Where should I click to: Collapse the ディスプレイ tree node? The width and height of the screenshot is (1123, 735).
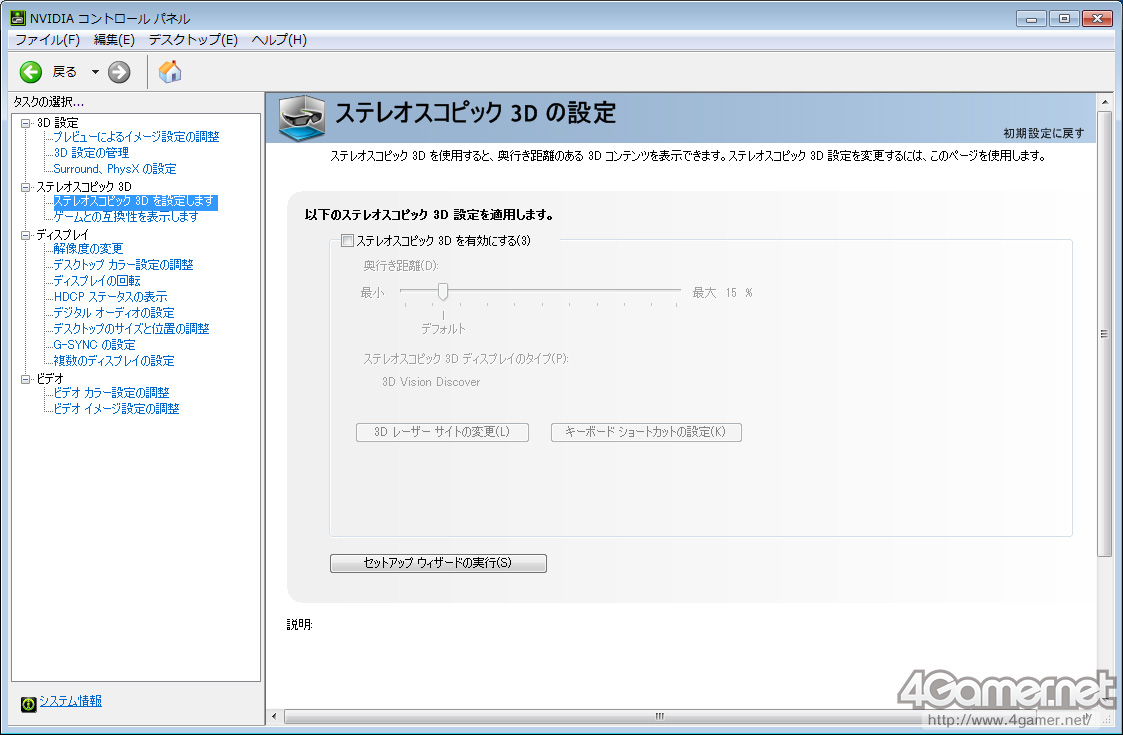pyautogui.click(x=26, y=235)
